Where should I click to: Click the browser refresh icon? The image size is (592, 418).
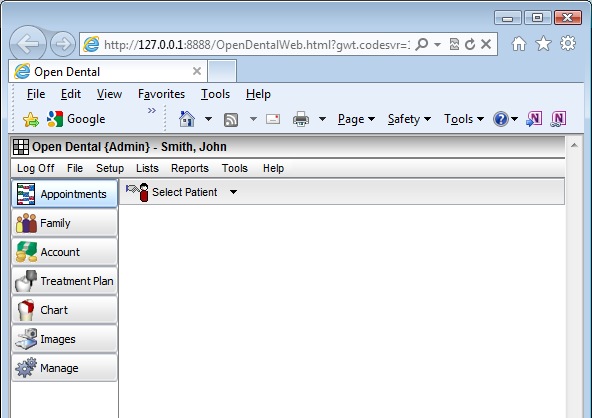[470, 45]
